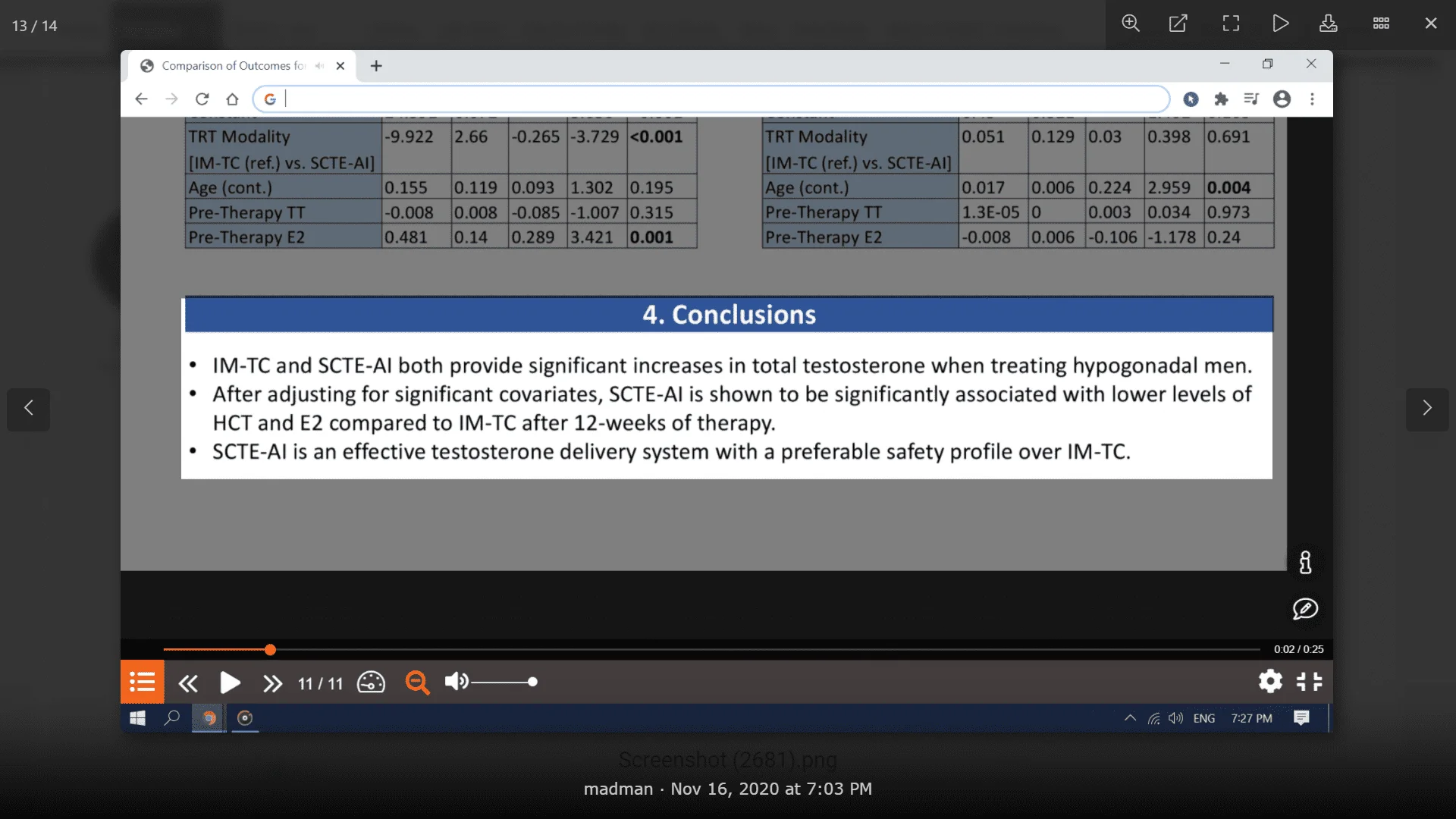Click the '13 / 14' image counter
1456x819 pixels.
click(x=34, y=26)
